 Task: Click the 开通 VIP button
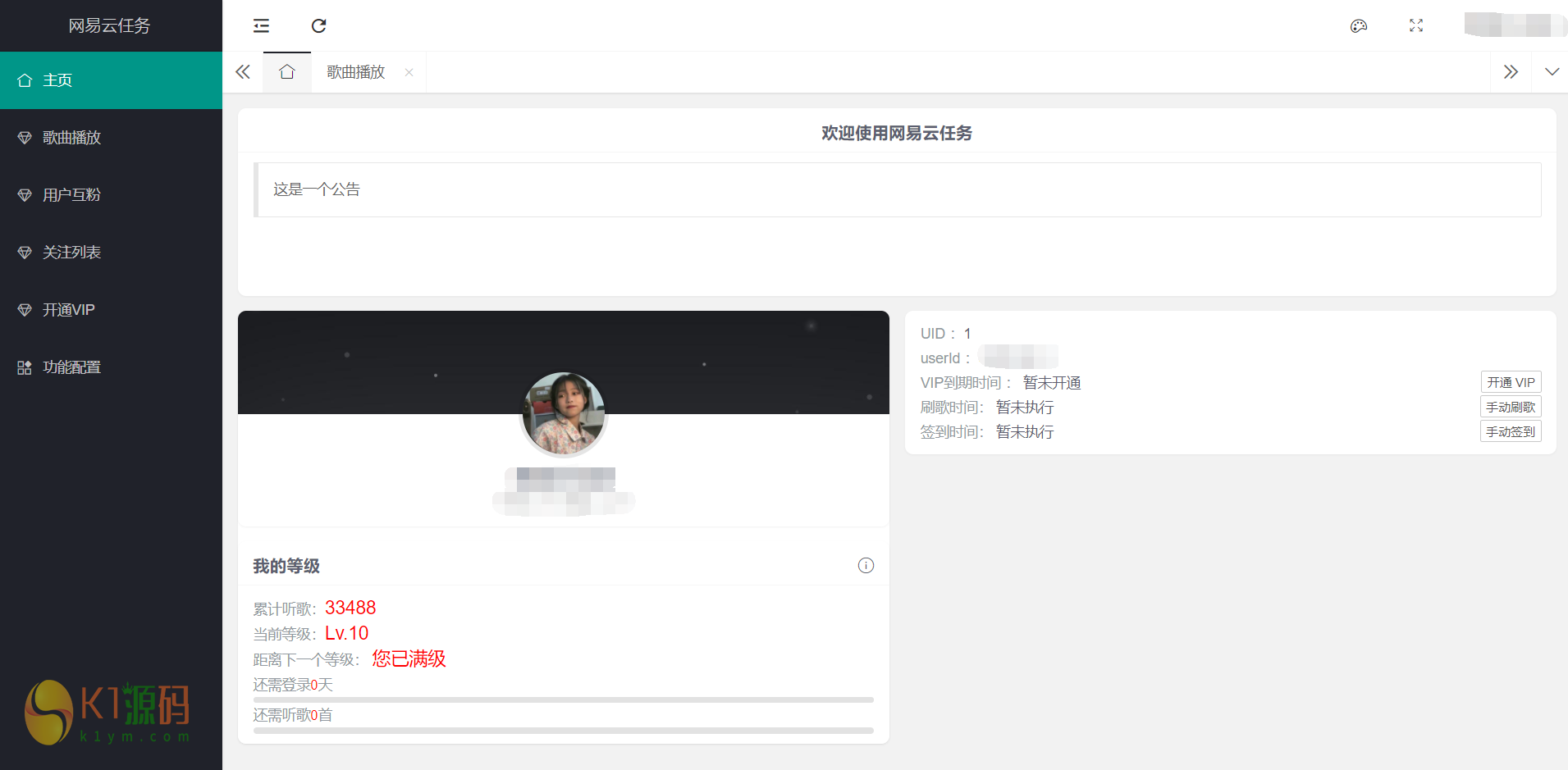(1511, 382)
